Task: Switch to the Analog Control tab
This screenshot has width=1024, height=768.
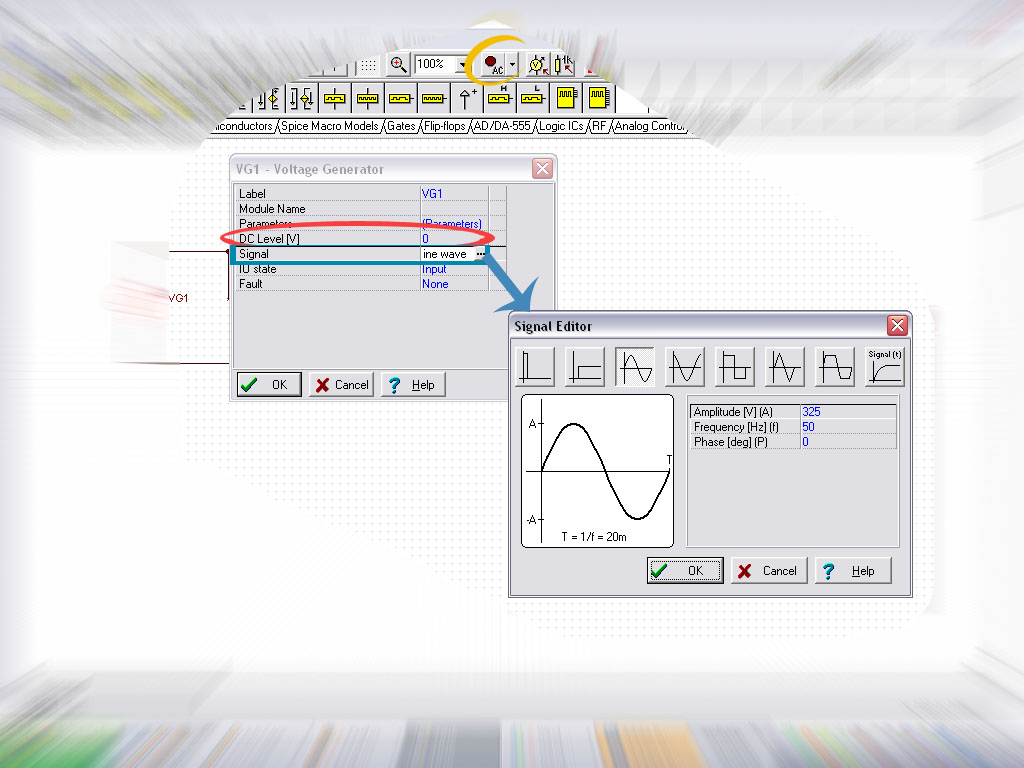Action: click(649, 126)
